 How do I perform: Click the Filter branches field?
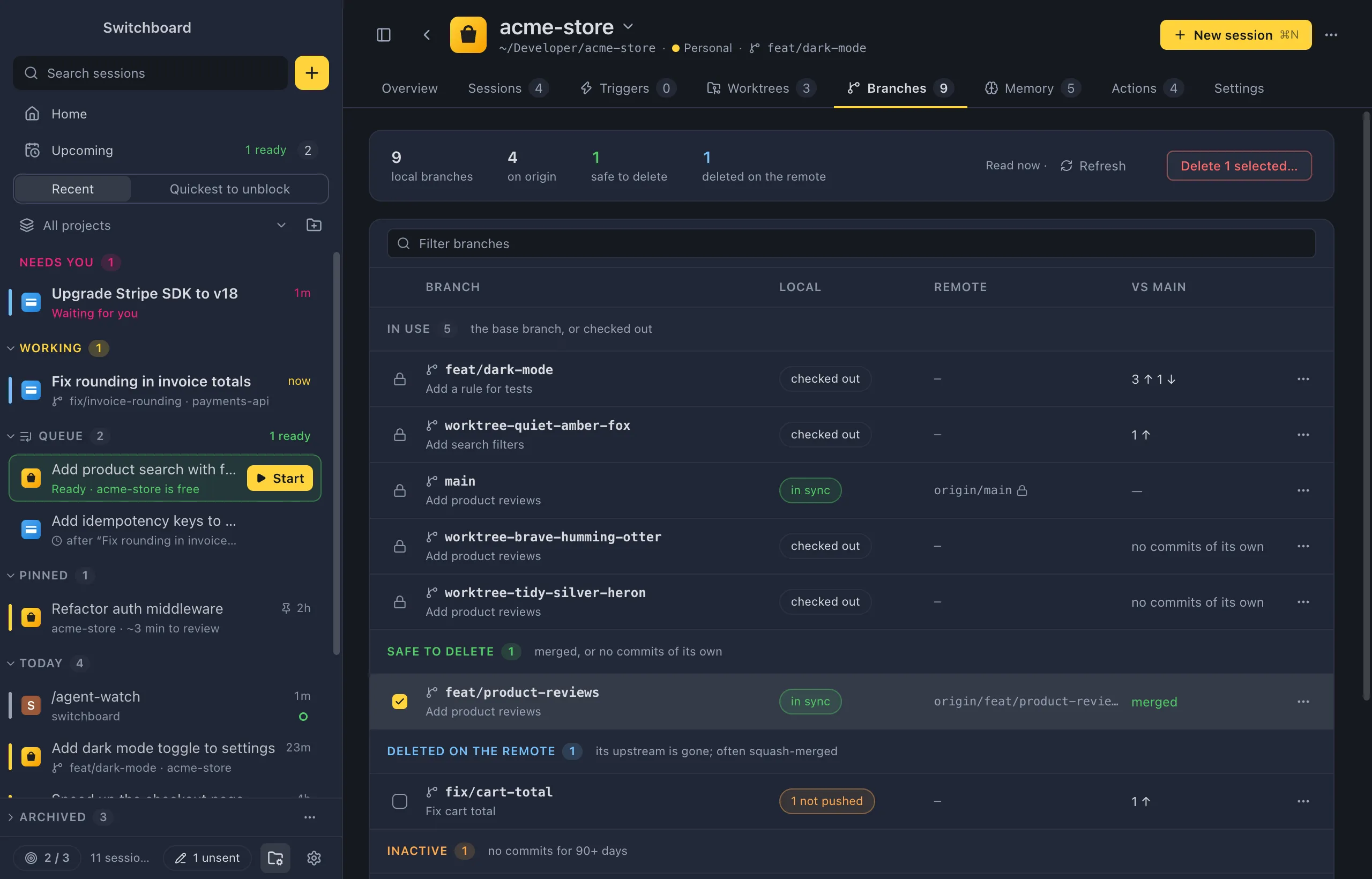tap(851, 244)
